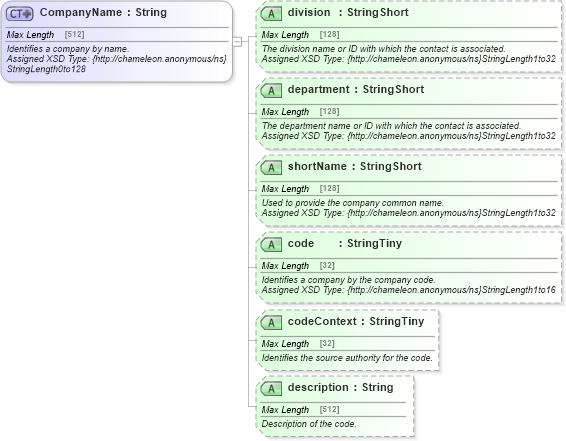This screenshot has height=441, width=566.
Task: Select the codeContext : StringTiny heading
Action: point(356,321)
